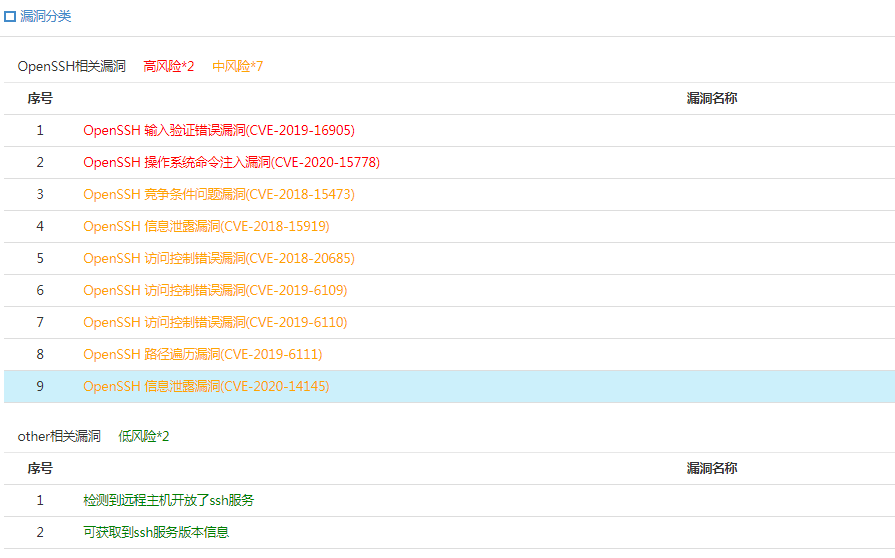Open 可获取到ssh服务版本信息 entry
The height and width of the screenshot is (558, 895).
(156, 532)
